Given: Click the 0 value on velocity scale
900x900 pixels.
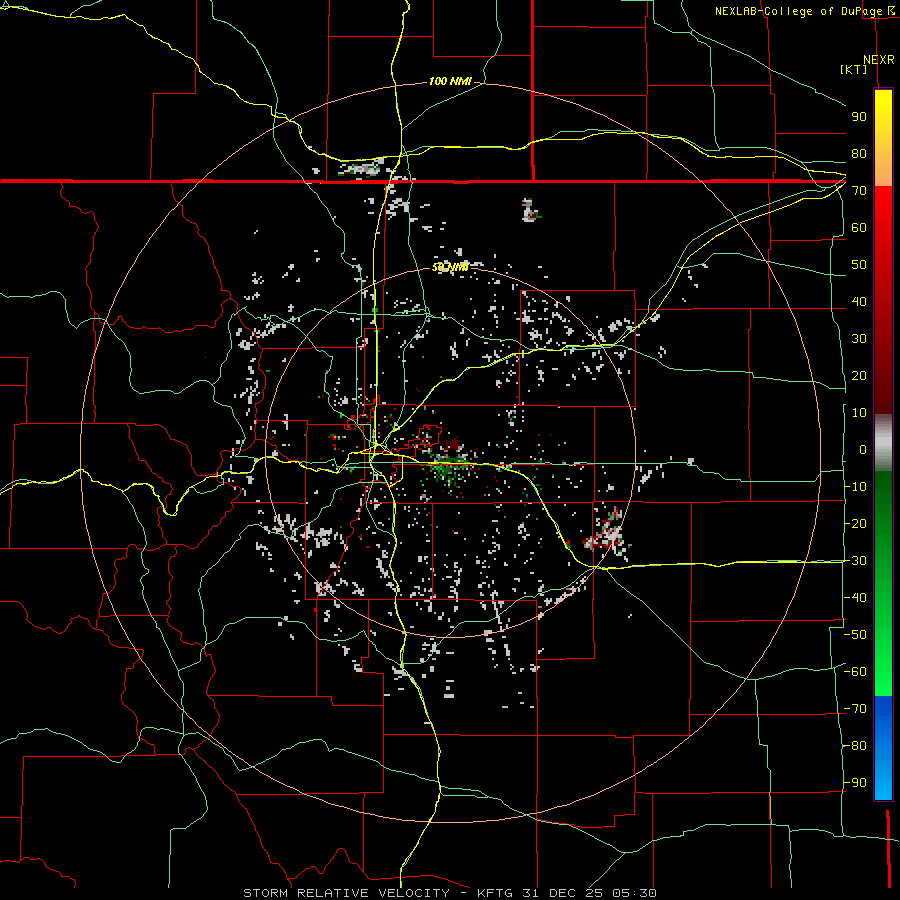Looking at the screenshot, I should (x=863, y=449).
